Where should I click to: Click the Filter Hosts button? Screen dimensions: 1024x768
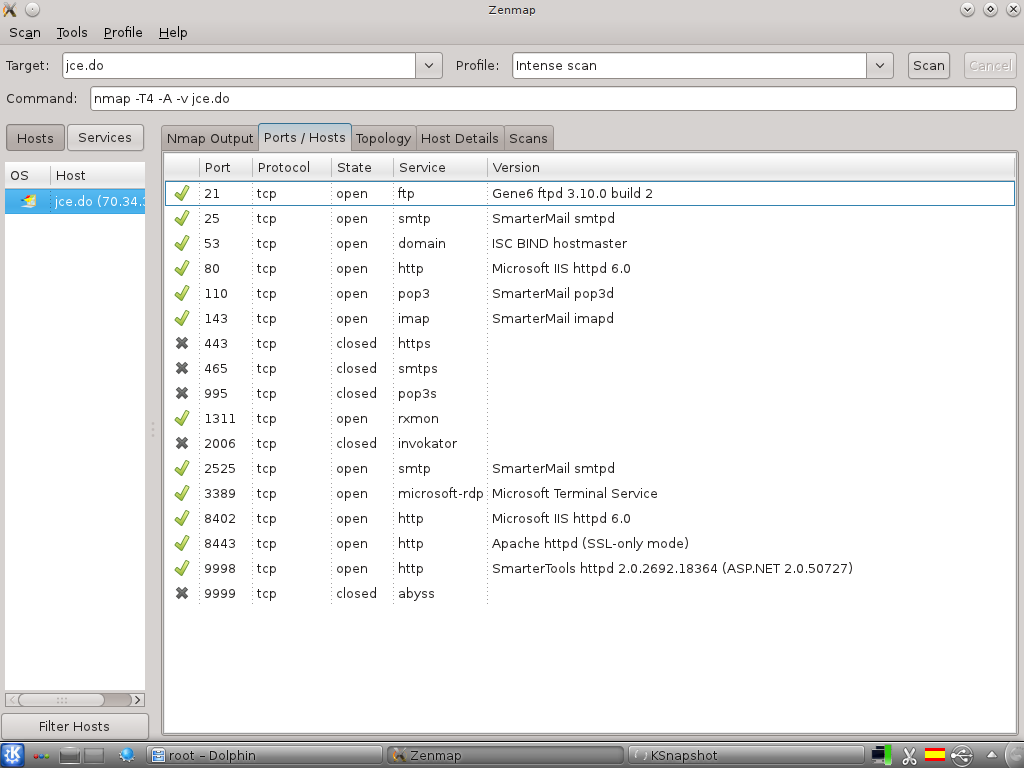(74, 726)
